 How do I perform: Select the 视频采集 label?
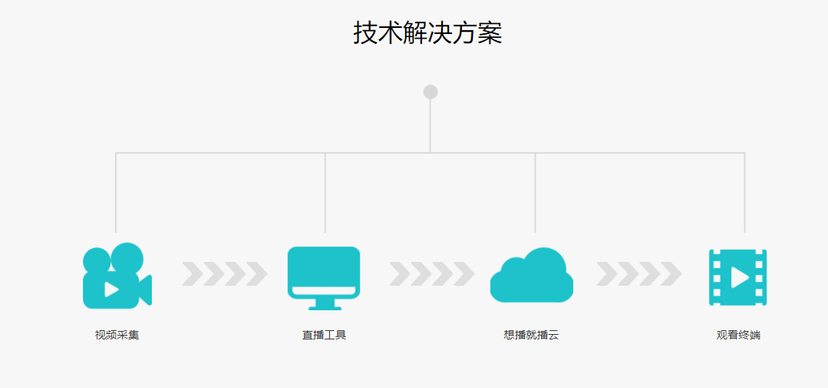pyautogui.click(x=117, y=335)
